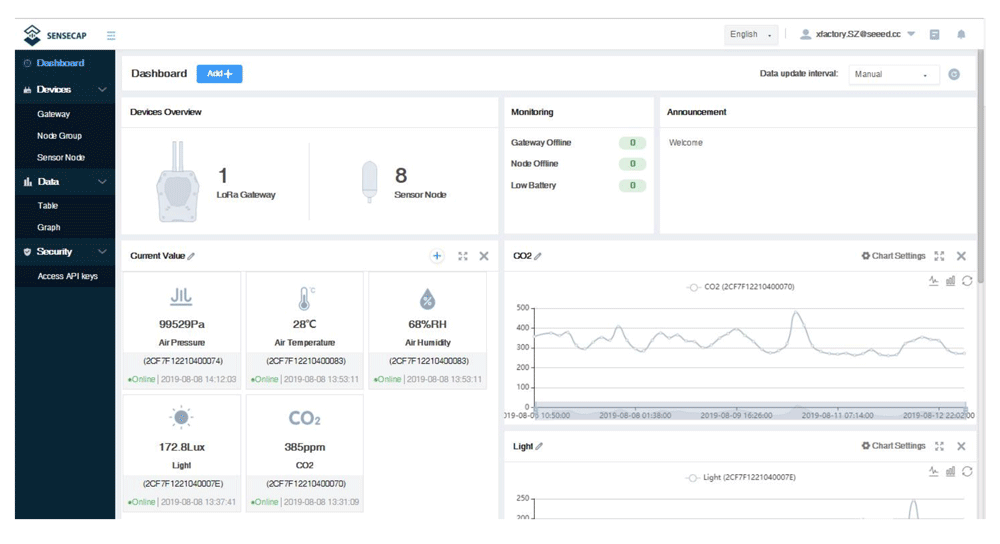
Task: Select the Air Temperature 28°C card
Action: [x=305, y=330]
